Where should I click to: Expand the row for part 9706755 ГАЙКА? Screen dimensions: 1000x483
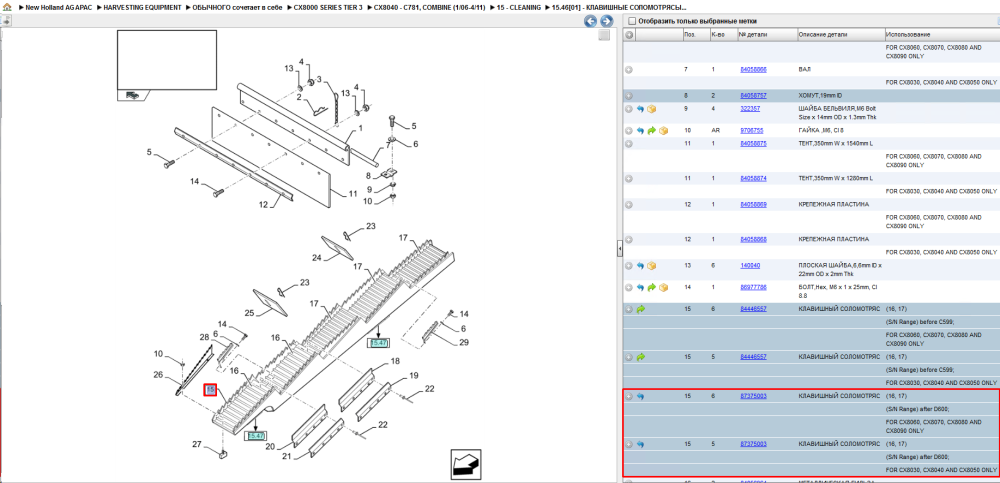(629, 131)
